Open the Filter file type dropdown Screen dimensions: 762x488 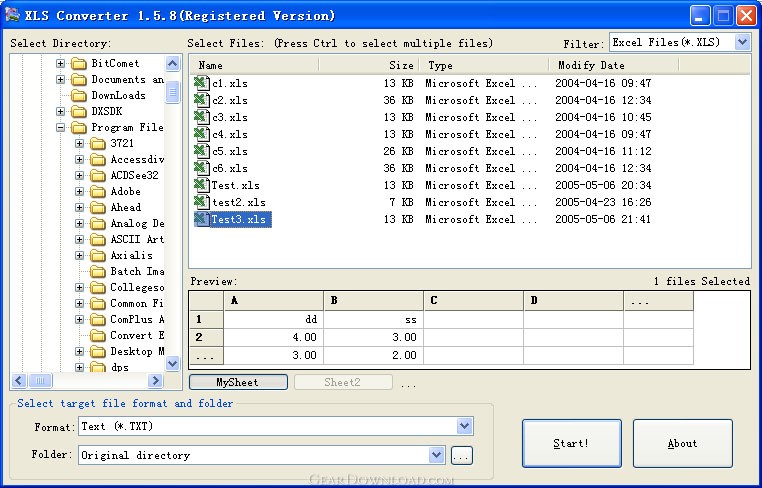741,42
